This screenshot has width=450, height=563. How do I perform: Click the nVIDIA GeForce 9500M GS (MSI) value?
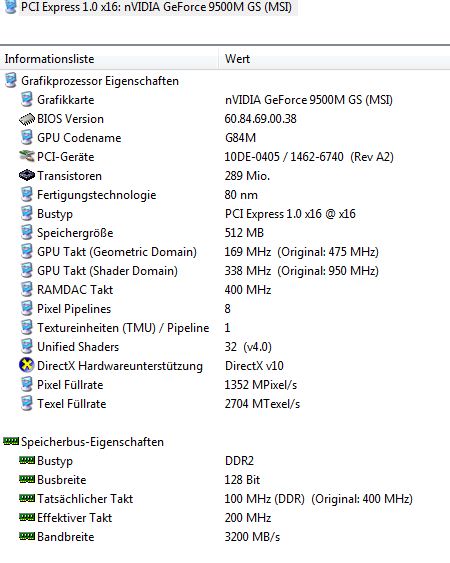[309, 100]
